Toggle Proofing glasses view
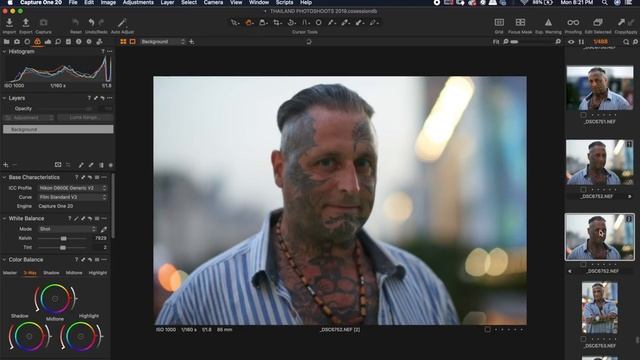Viewport: 640px width, 360px height. (573, 22)
